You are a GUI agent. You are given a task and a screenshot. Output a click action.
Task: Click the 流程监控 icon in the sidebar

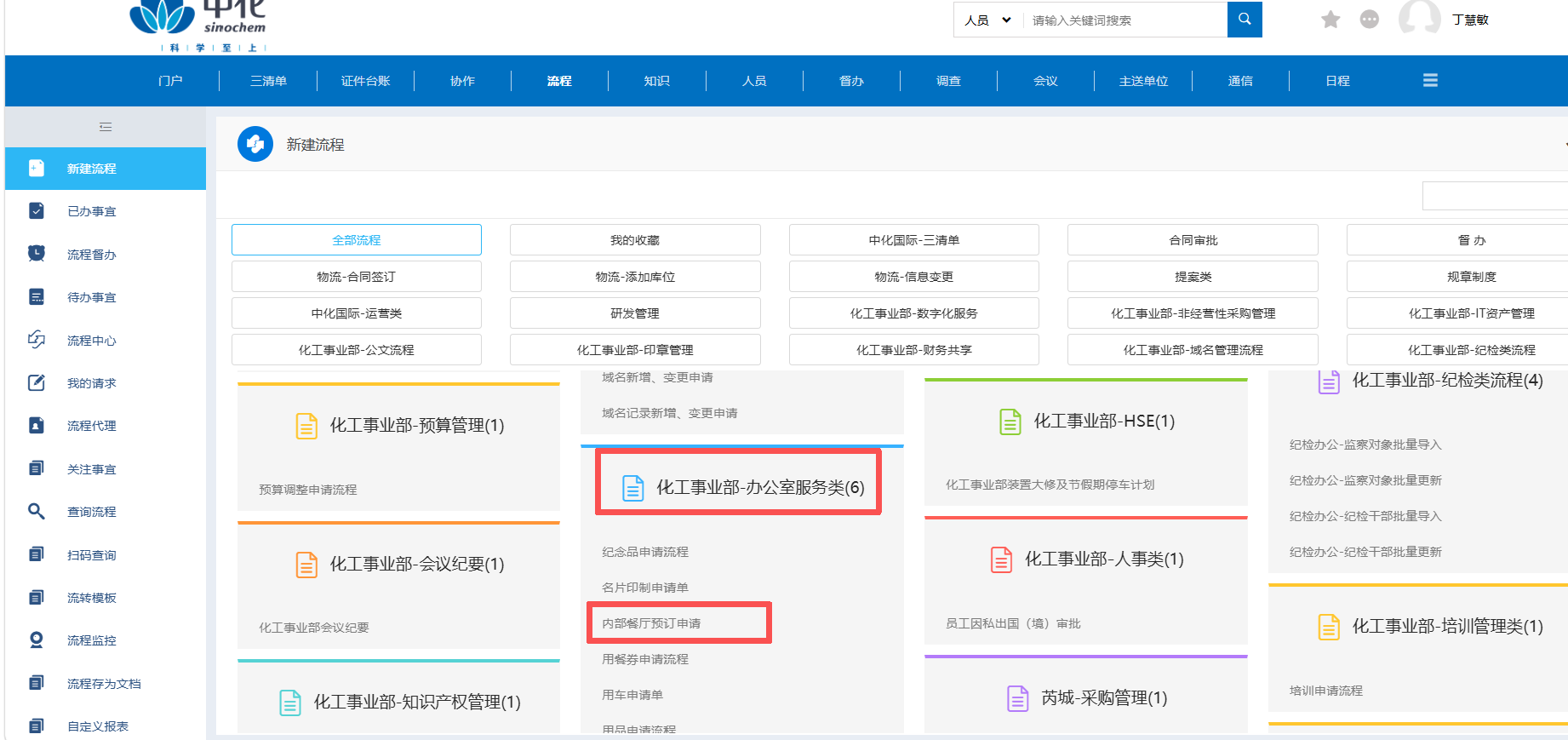(x=37, y=640)
